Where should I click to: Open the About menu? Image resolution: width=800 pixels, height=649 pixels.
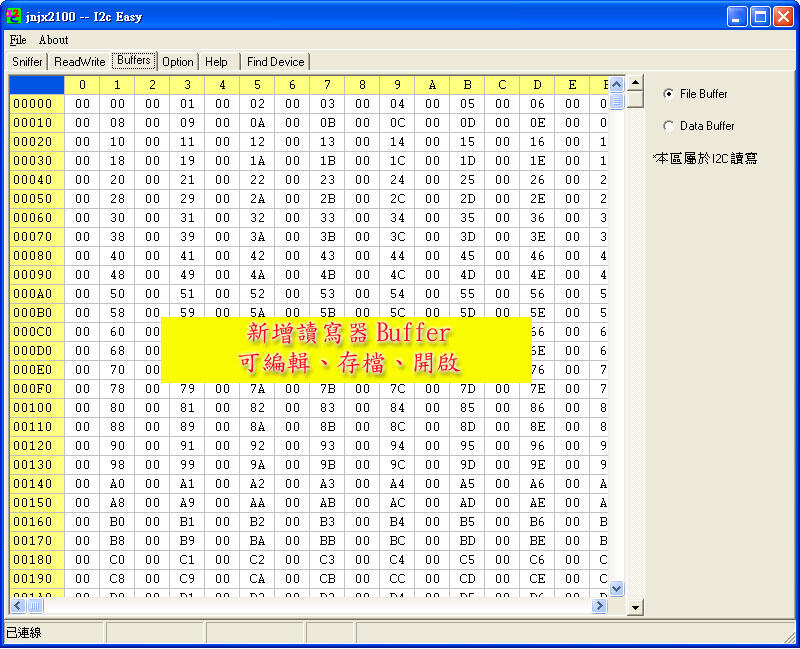click(53, 40)
